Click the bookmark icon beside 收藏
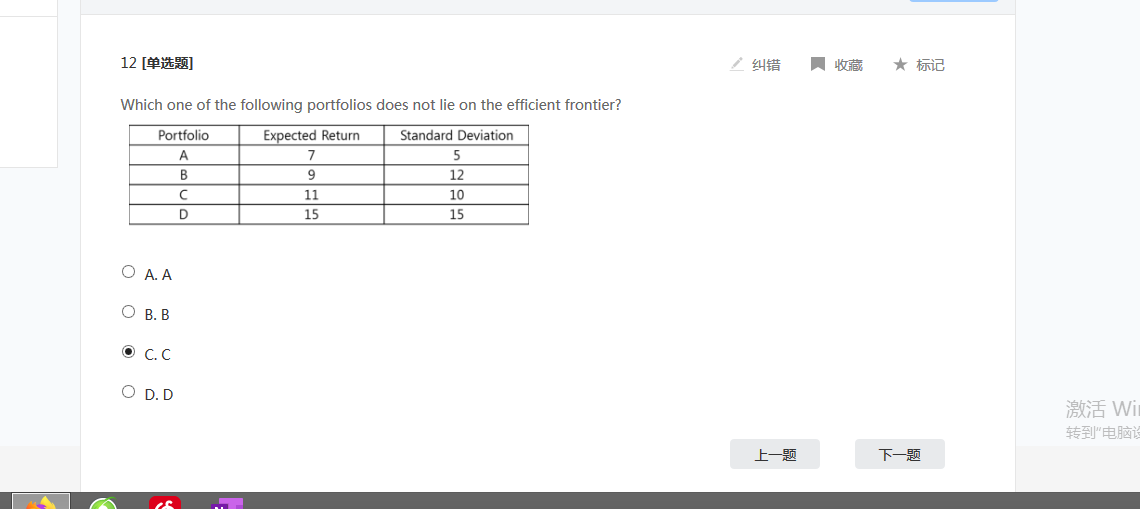The width and height of the screenshot is (1140, 509). pos(818,64)
